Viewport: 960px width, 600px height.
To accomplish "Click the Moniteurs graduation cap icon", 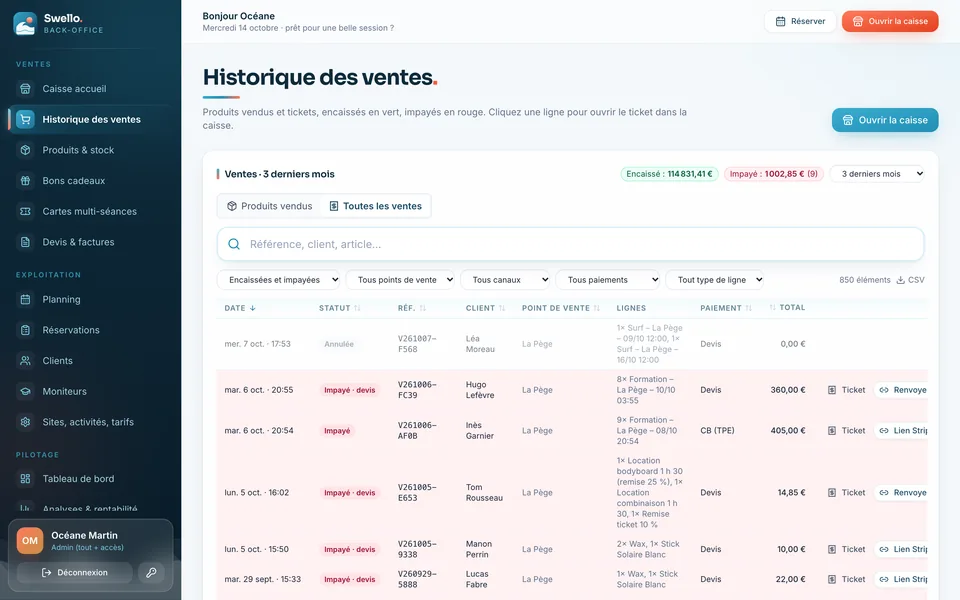I will click(25, 391).
